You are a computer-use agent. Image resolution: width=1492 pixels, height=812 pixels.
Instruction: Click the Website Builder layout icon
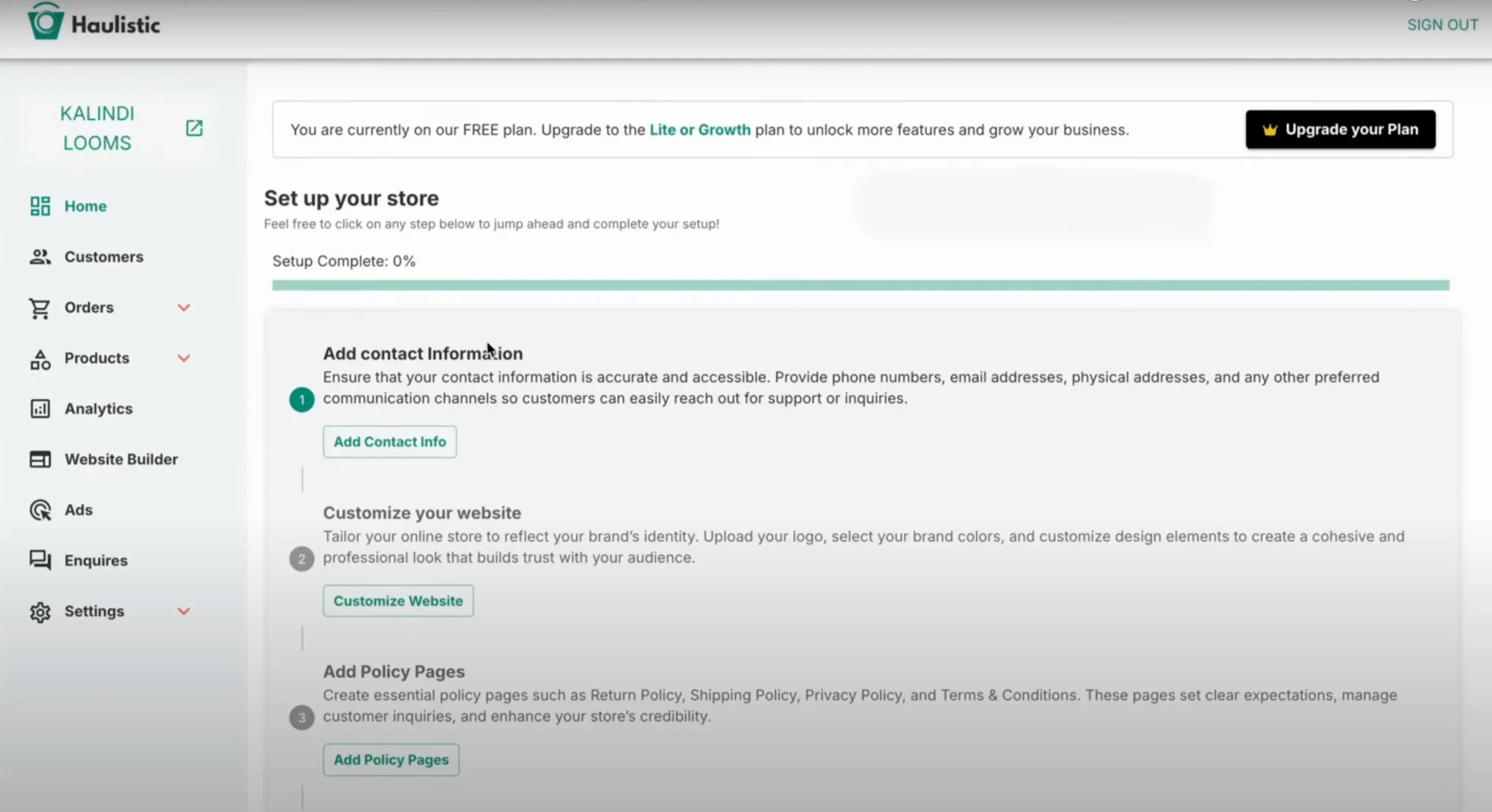[40, 460]
